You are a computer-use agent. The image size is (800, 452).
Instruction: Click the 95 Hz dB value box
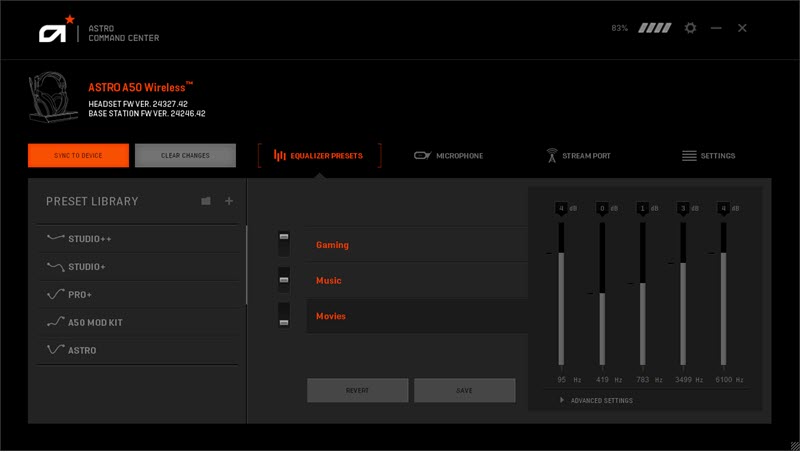click(561, 208)
